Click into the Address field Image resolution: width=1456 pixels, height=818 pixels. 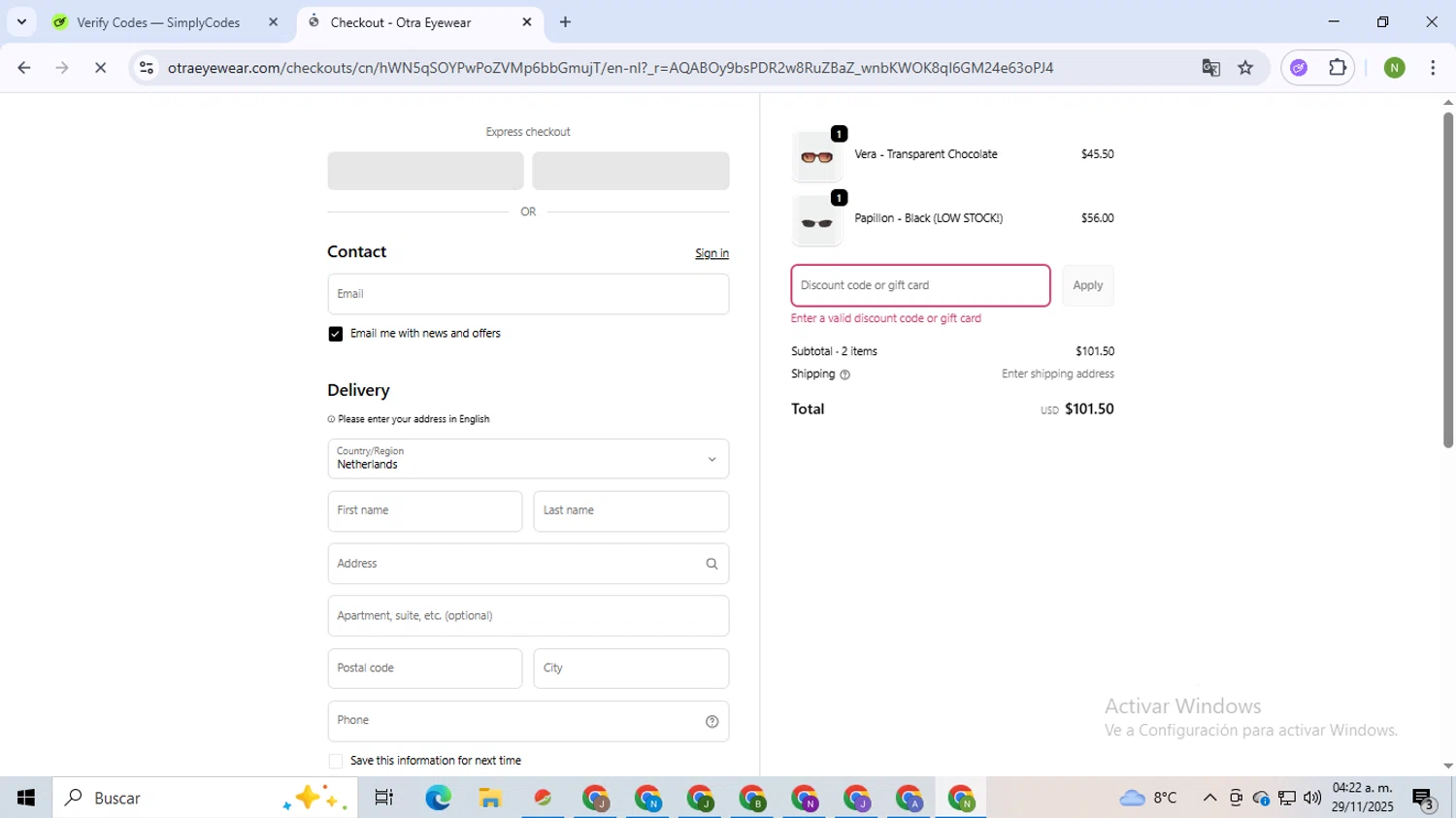[528, 564]
